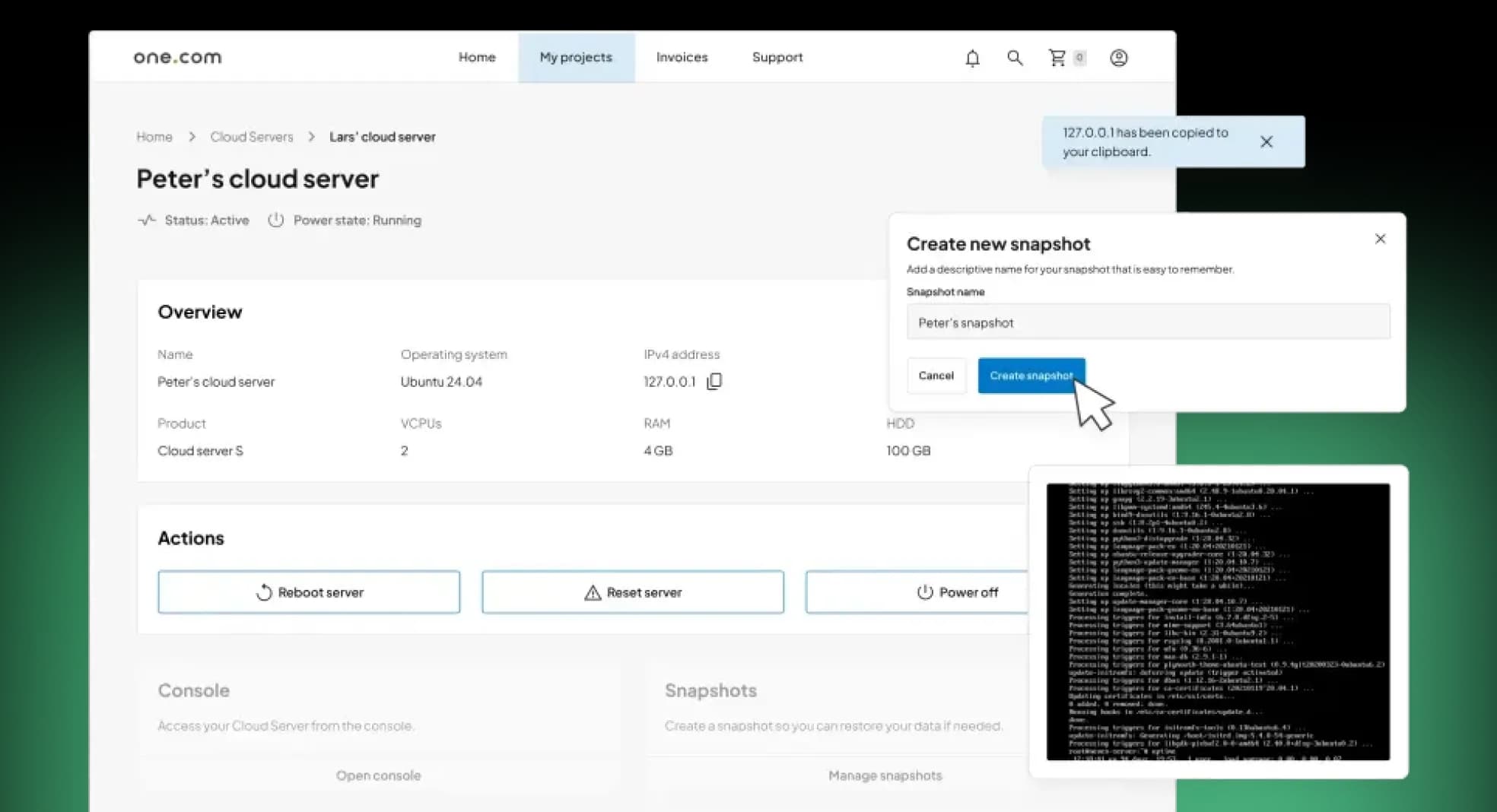Click the 100 GB HDD value
This screenshot has height=812, width=1497.
(908, 451)
